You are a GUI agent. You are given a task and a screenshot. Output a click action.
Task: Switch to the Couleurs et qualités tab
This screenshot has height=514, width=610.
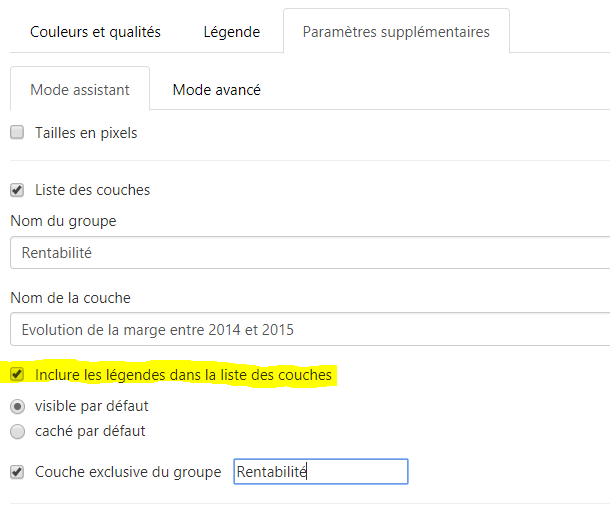(x=95, y=32)
